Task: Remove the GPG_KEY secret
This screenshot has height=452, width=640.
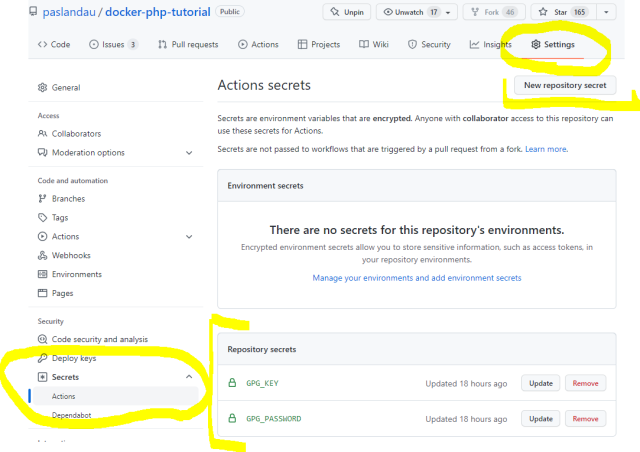Action: [585, 383]
